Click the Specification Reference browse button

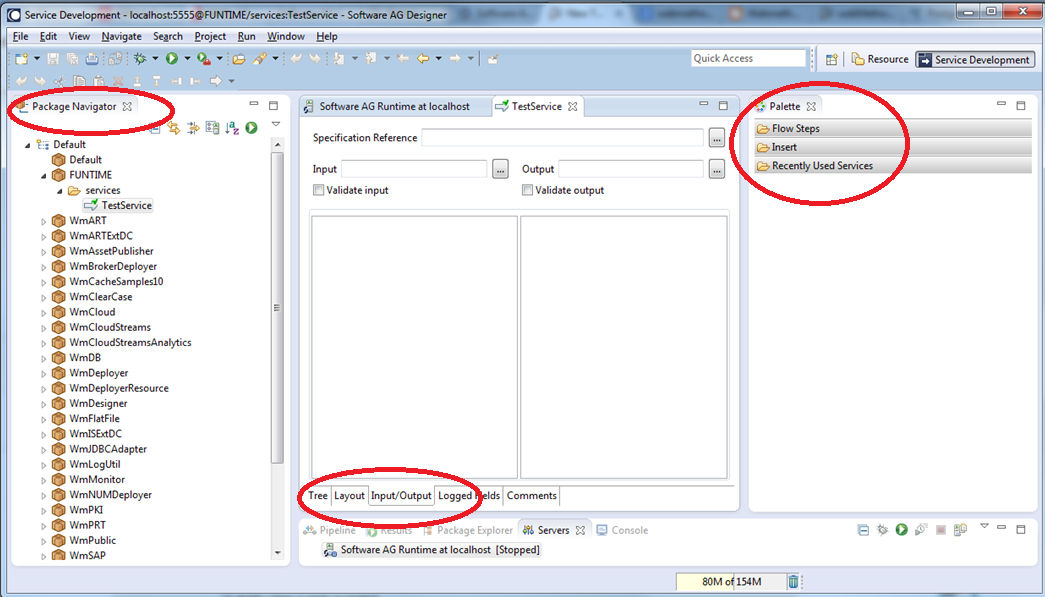click(716, 139)
